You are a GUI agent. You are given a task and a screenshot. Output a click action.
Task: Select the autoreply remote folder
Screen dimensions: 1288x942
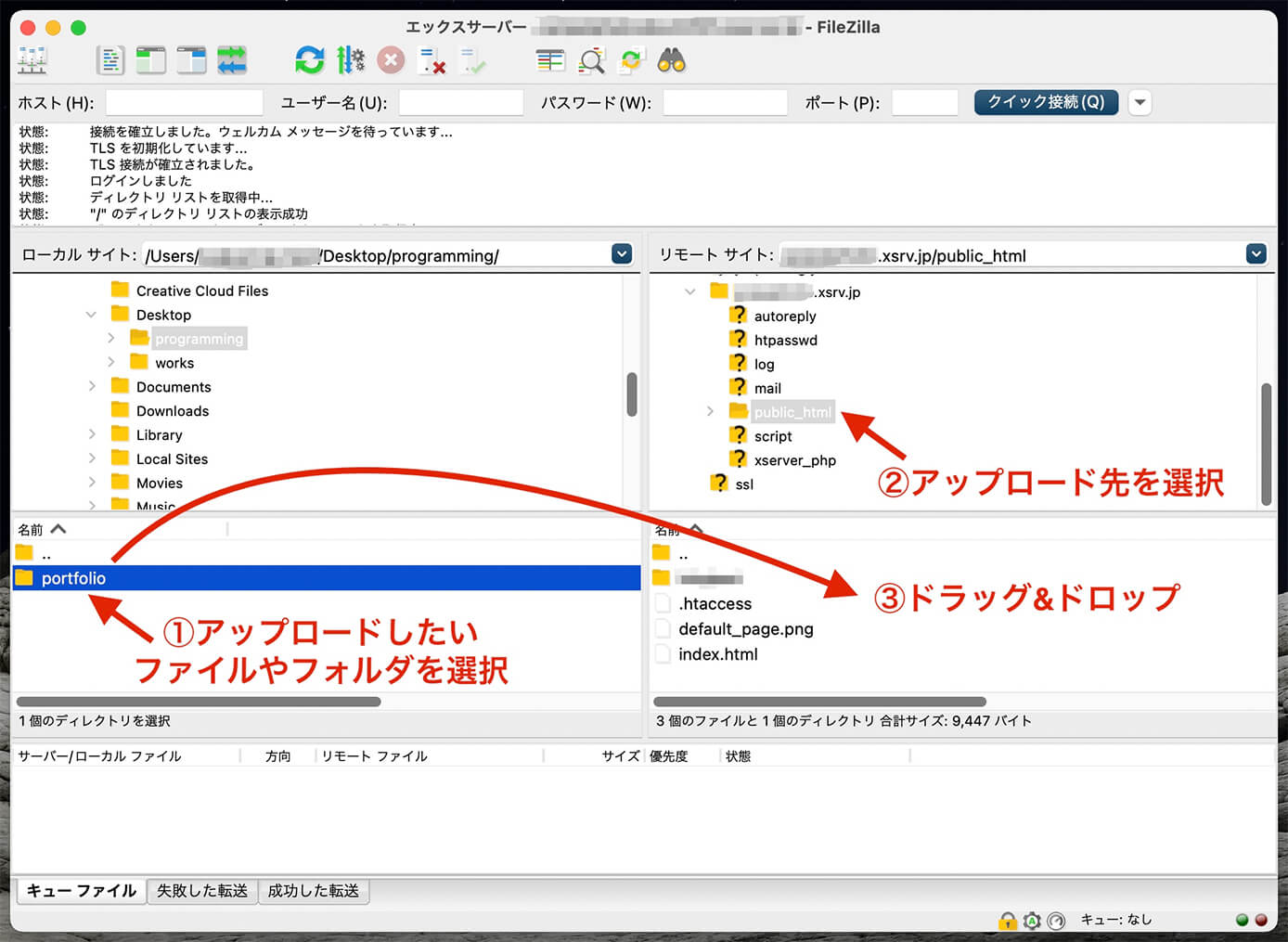[785, 316]
